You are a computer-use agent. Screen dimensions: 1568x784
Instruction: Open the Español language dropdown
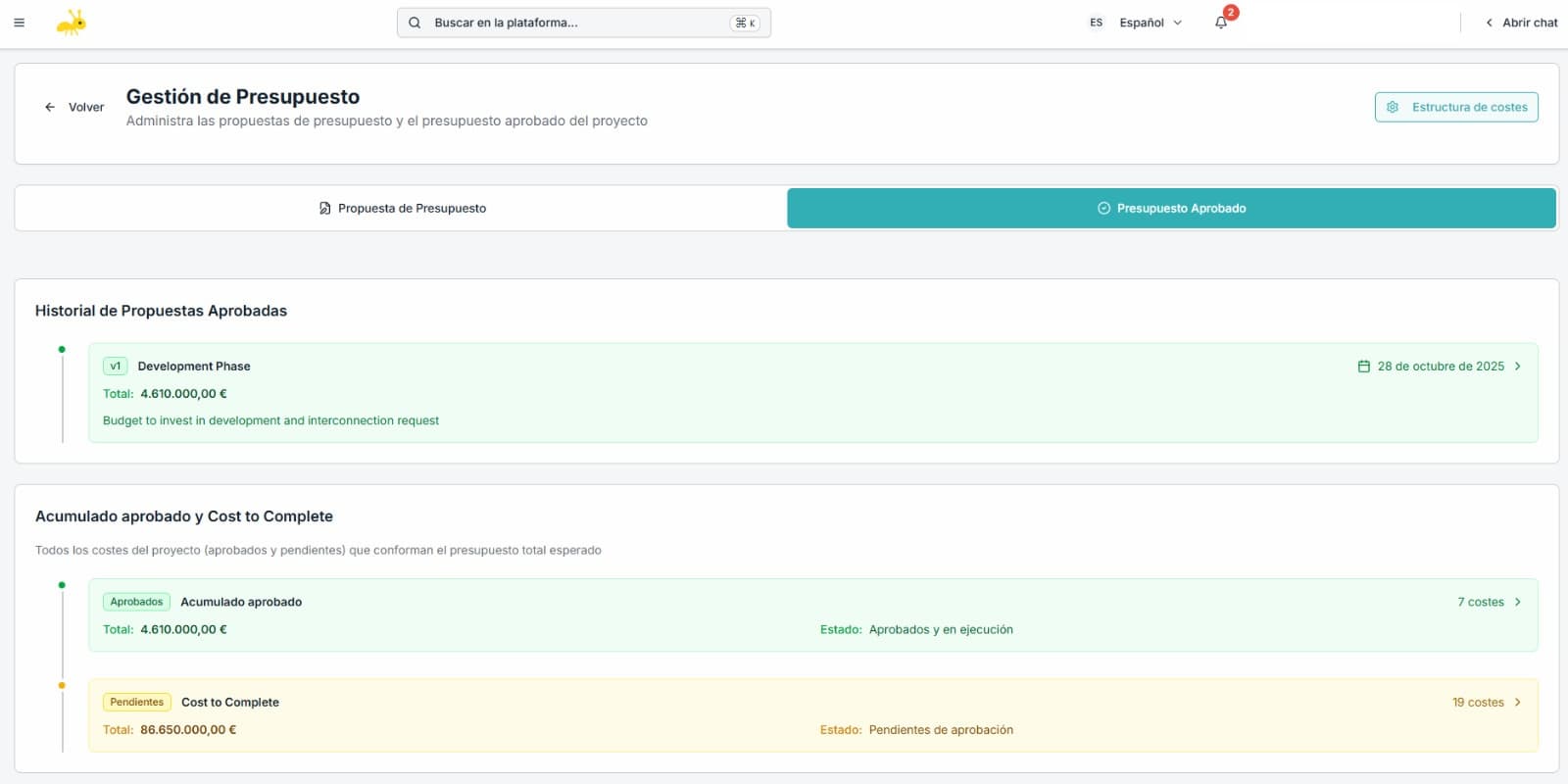[x=1151, y=23]
